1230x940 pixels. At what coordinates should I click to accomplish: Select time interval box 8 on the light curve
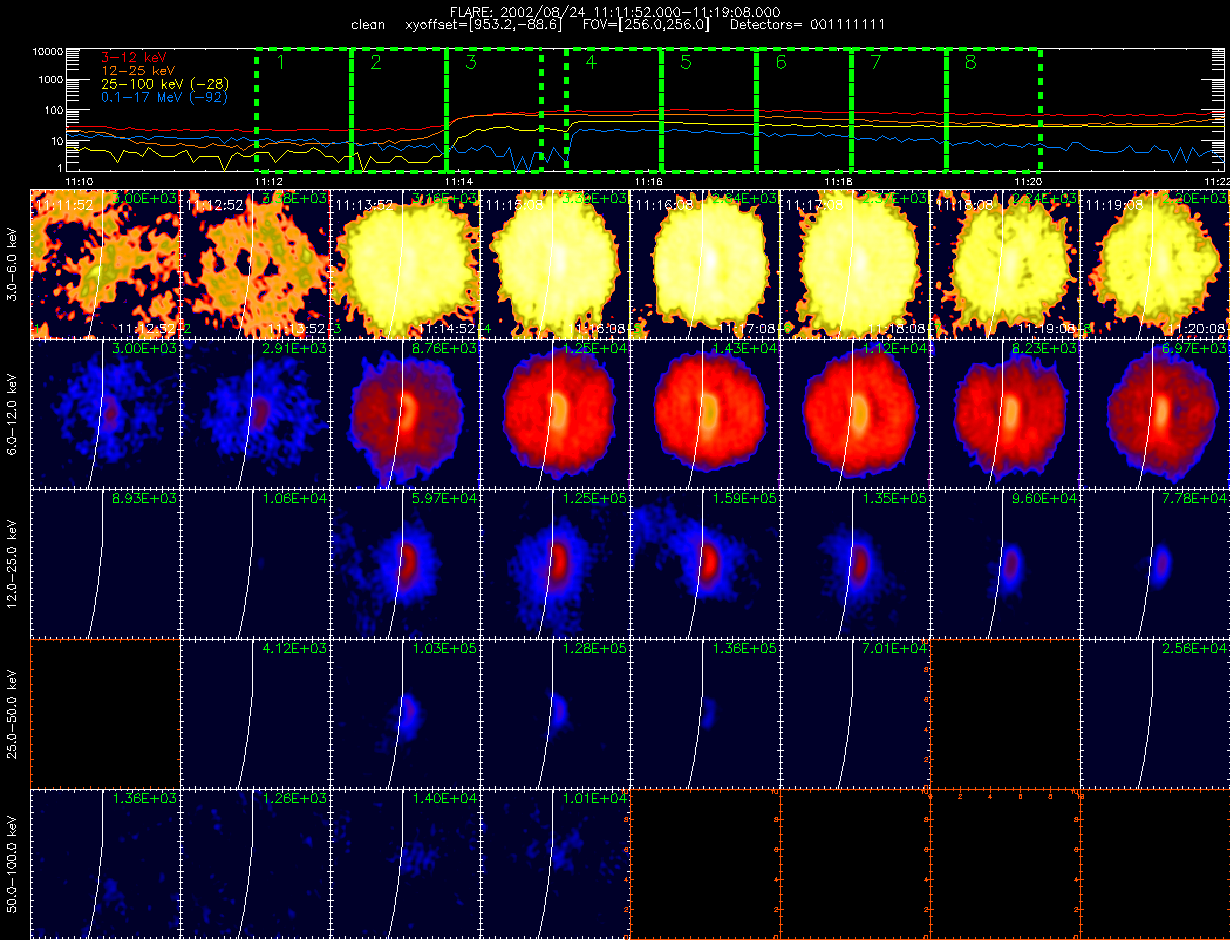993,110
